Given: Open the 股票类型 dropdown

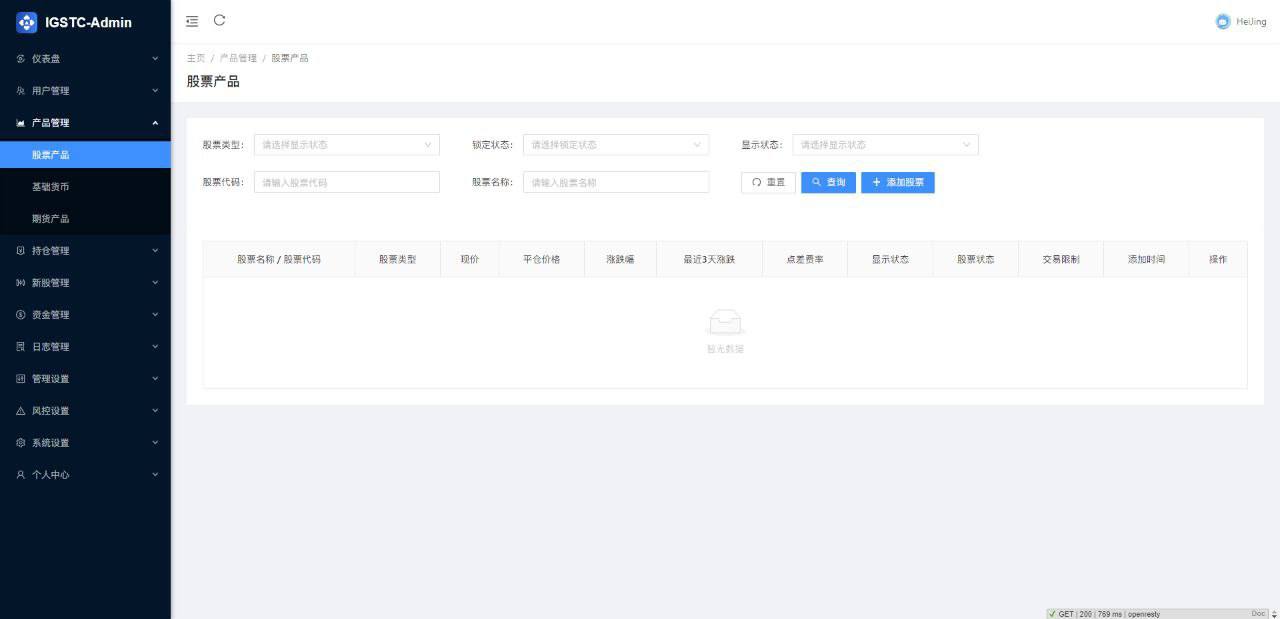Looking at the screenshot, I should 346,144.
